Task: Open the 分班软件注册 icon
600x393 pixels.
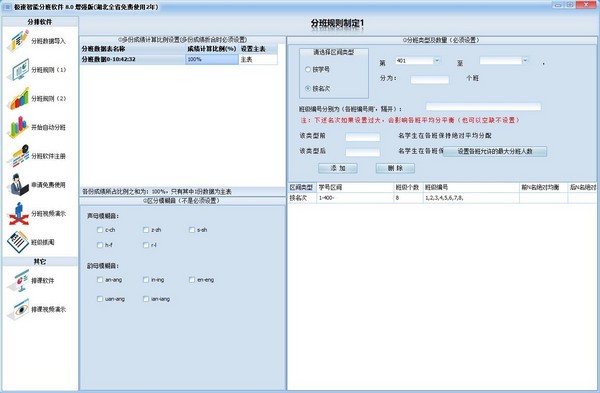Action: tap(18, 156)
